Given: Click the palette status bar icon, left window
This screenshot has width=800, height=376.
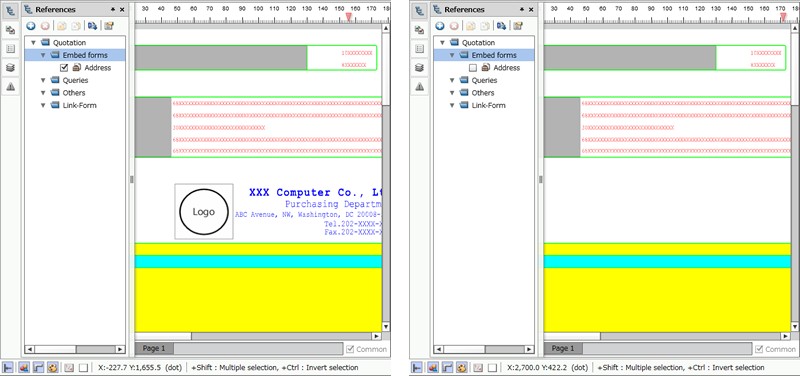Looking at the screenshot, I should 53,367.
